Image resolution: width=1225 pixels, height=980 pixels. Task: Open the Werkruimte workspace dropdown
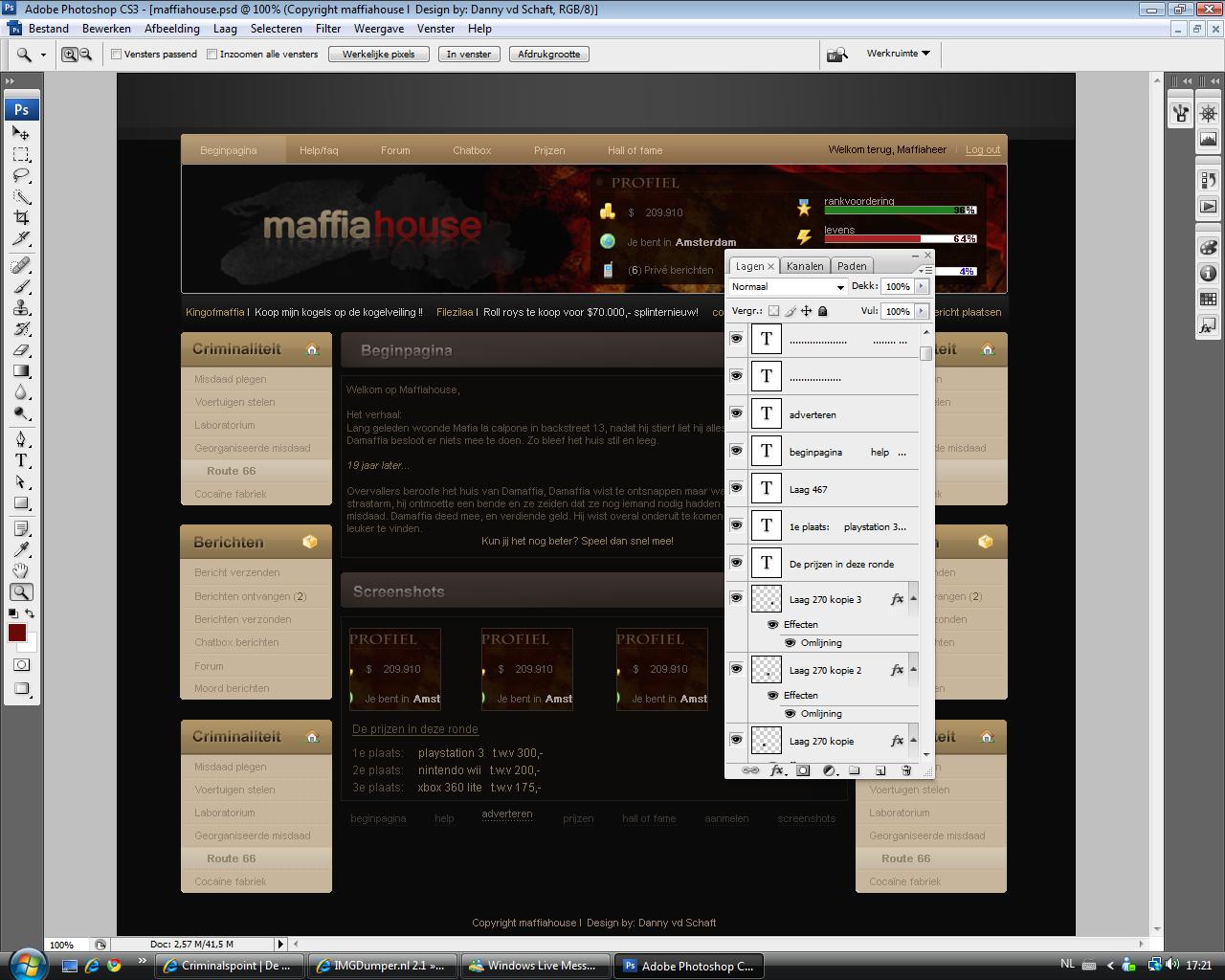[x=898, y=54]
